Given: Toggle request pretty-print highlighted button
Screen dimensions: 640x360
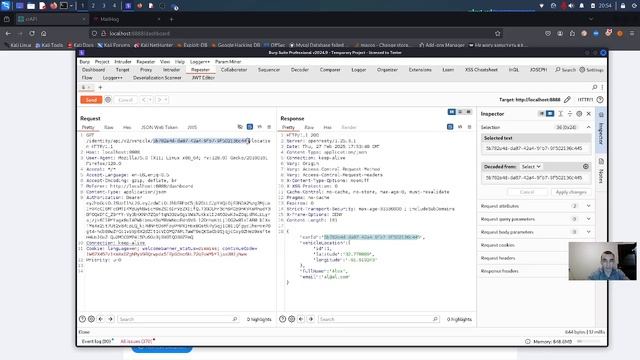Looking at the screenshot, I should 250,127.
